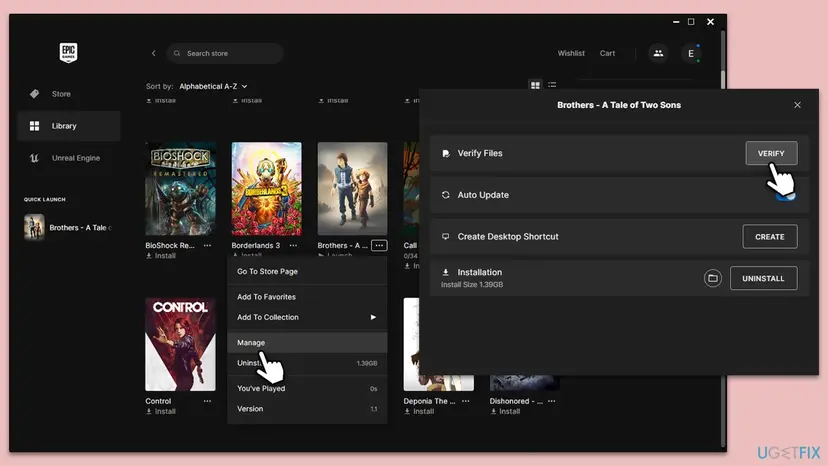This screenshot has width=828, height=466.
Task: Install Dishonored
Action: 505,412
